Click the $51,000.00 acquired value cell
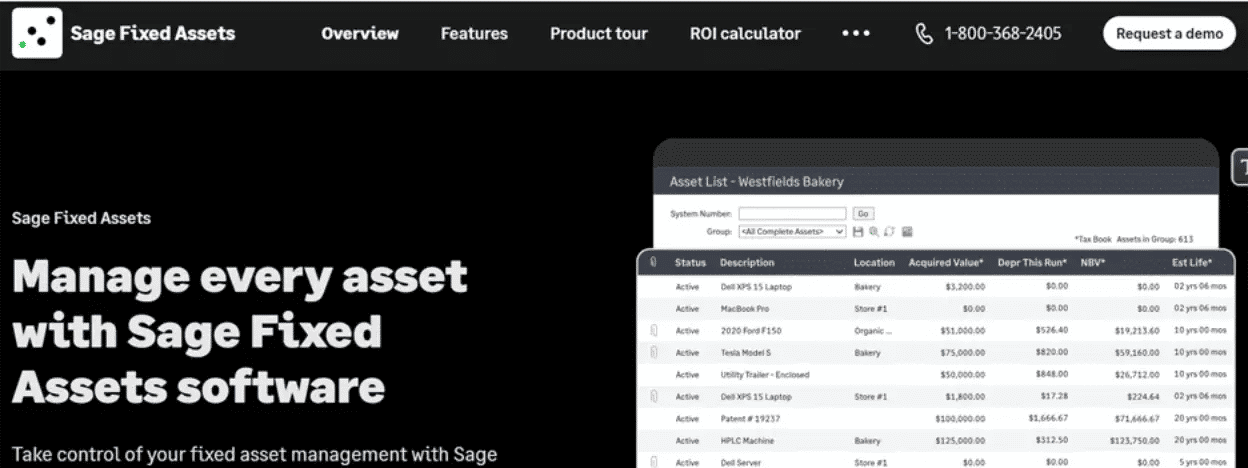Image resolution: width=1248 pixels, height=468 pixels. point(962,330)
